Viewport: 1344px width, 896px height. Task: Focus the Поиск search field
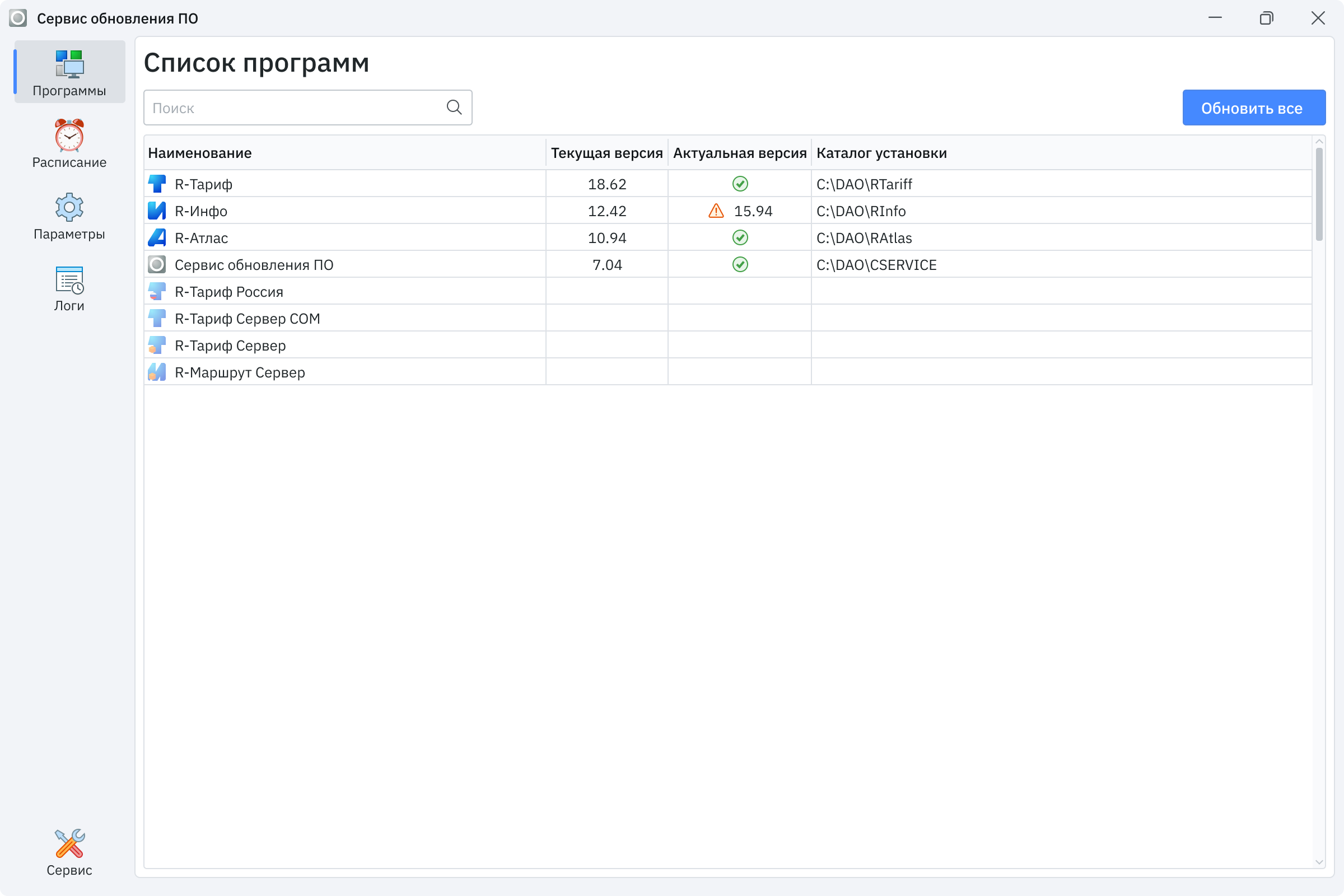pyautogui.click(x=307, y=108)
